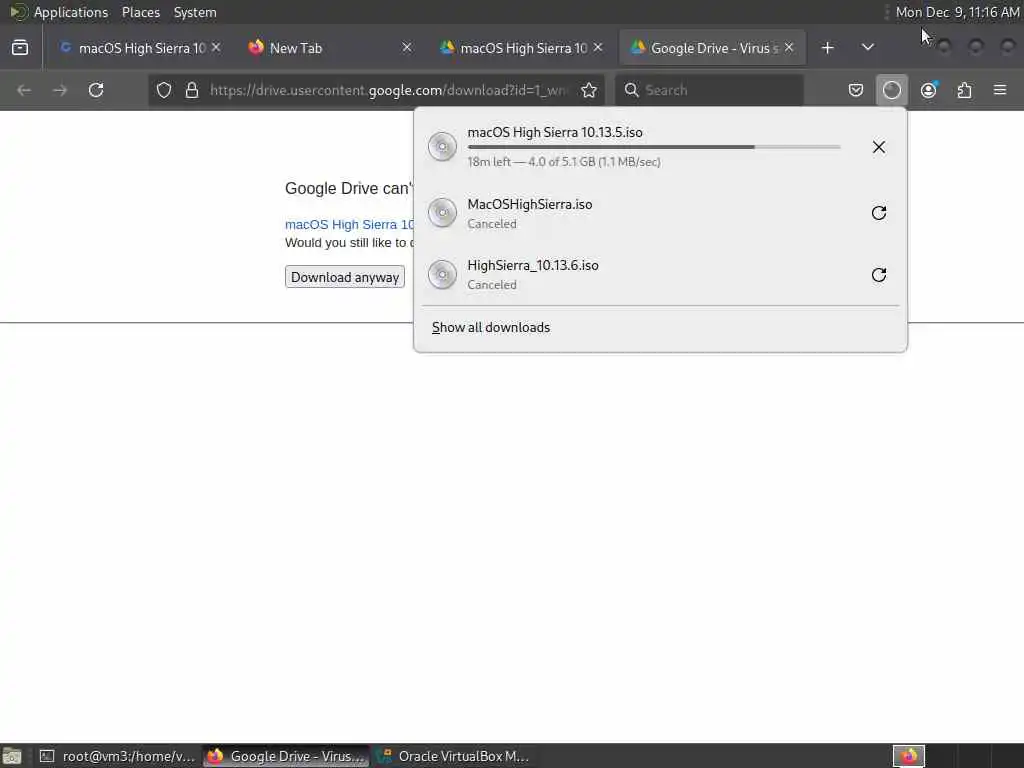The width and height of the screenshot is (1024, 768).
Task: Toggle the Downloads toolbar button
Action: tap(892, 90)
